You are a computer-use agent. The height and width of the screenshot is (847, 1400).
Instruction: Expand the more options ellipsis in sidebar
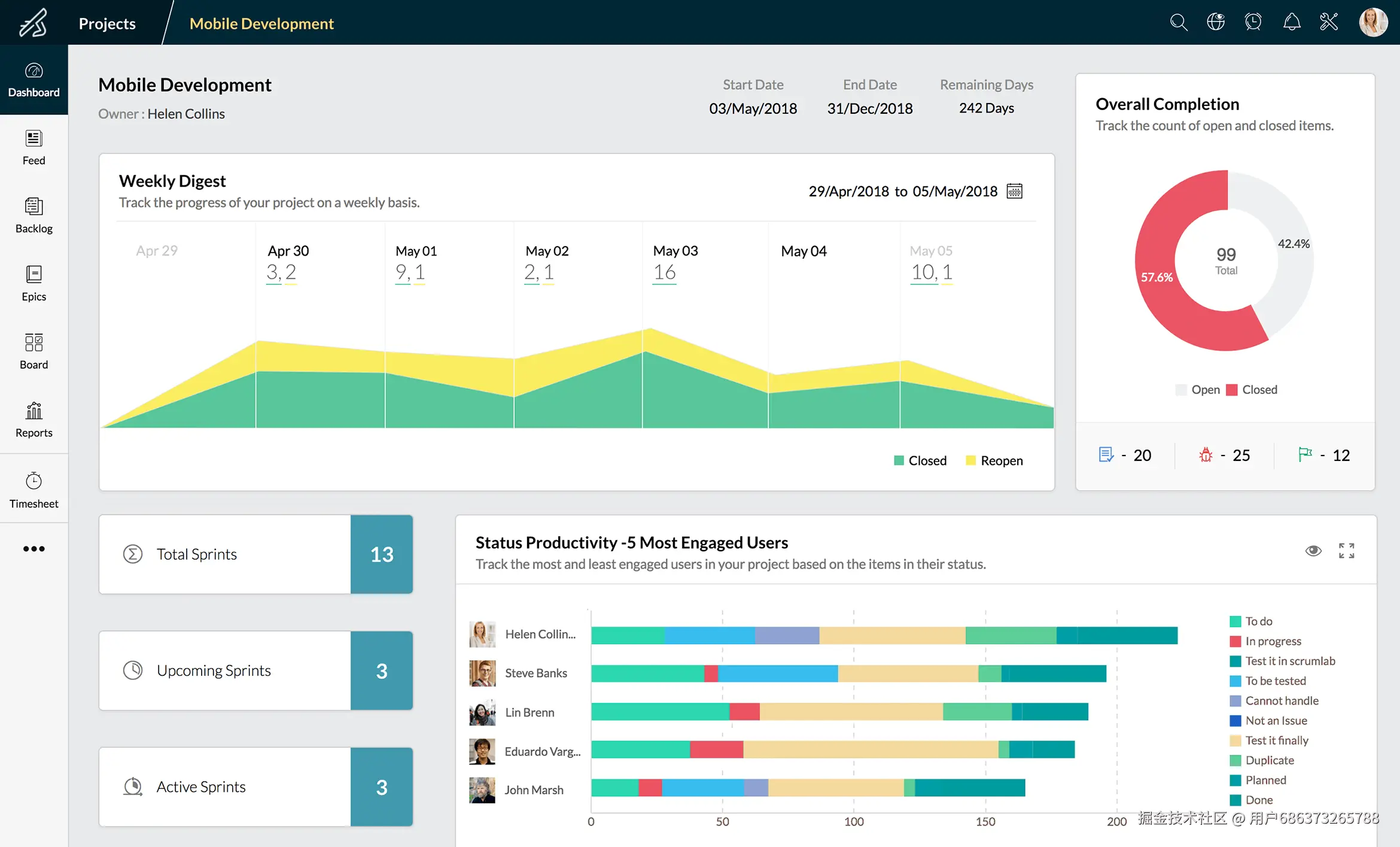click(x=34, y=549)
